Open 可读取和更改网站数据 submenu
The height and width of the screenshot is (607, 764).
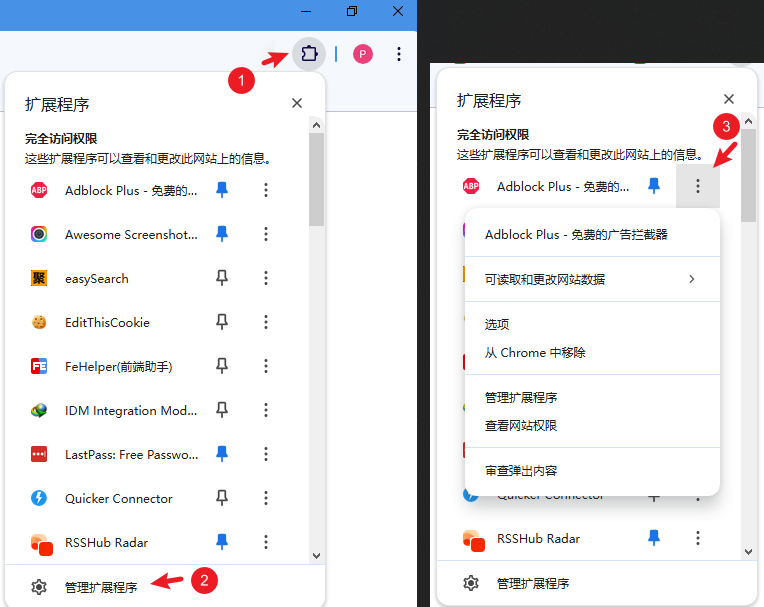[592, 279]
